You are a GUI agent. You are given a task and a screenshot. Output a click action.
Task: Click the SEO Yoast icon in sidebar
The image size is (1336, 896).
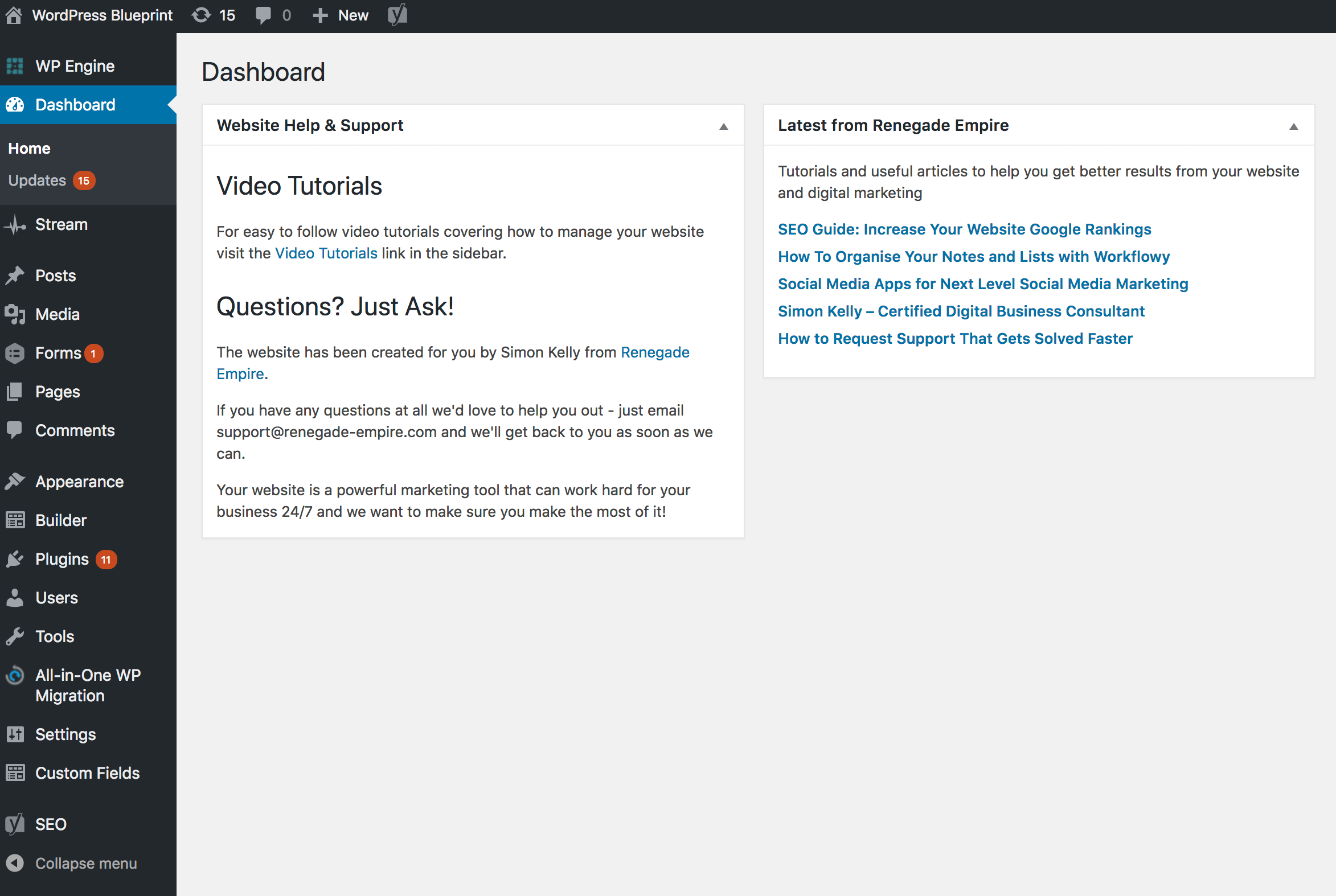(15, 825)
